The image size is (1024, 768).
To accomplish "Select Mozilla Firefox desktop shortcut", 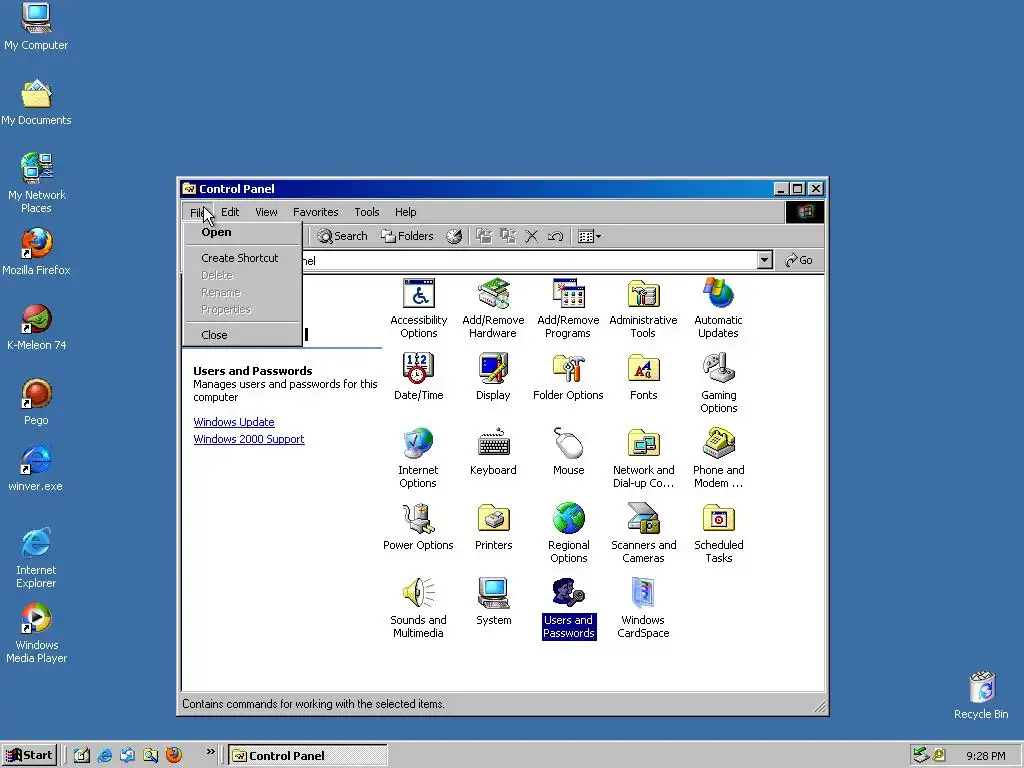I will [36, 252].
